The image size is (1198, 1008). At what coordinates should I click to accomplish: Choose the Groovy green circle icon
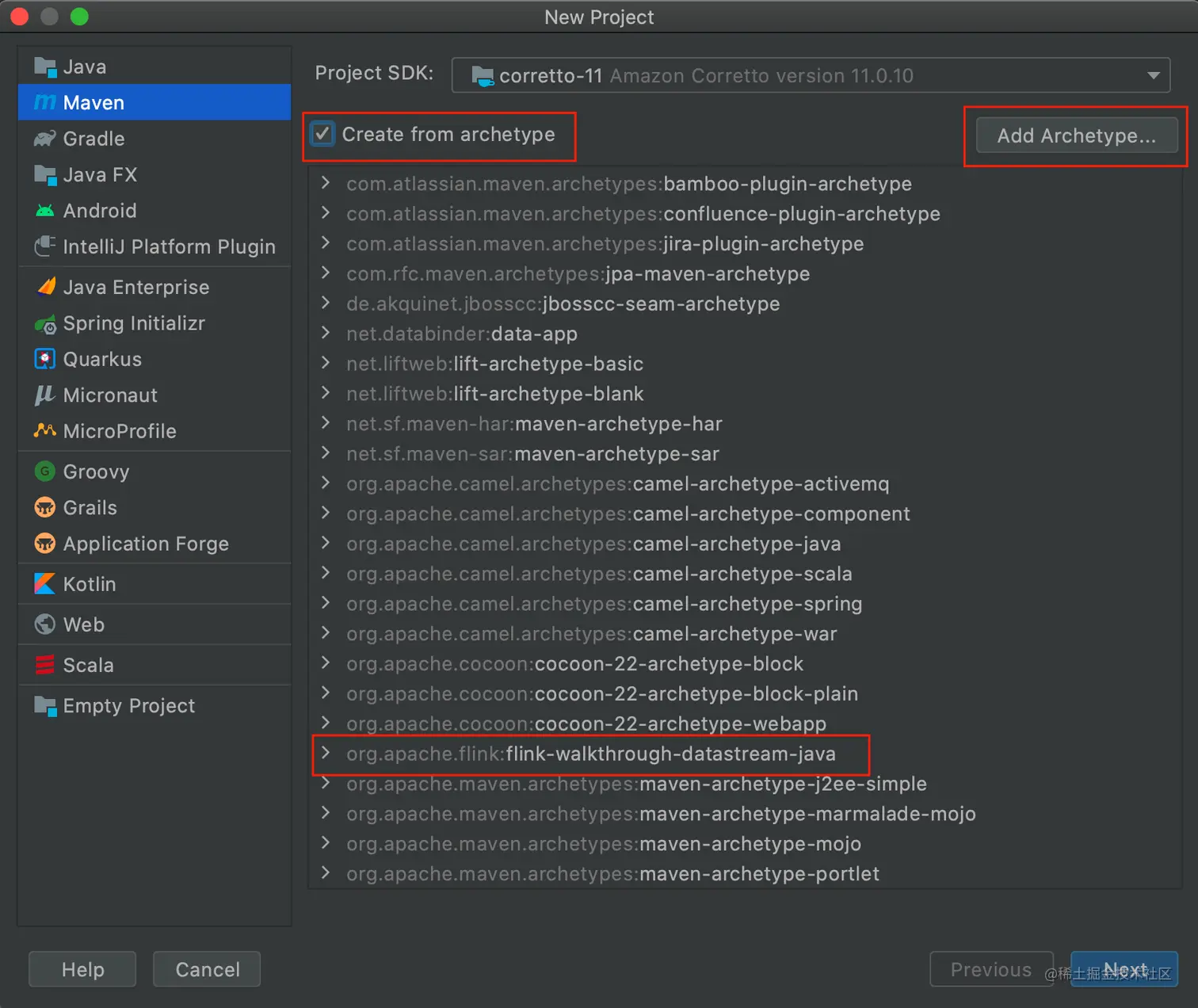45,472
